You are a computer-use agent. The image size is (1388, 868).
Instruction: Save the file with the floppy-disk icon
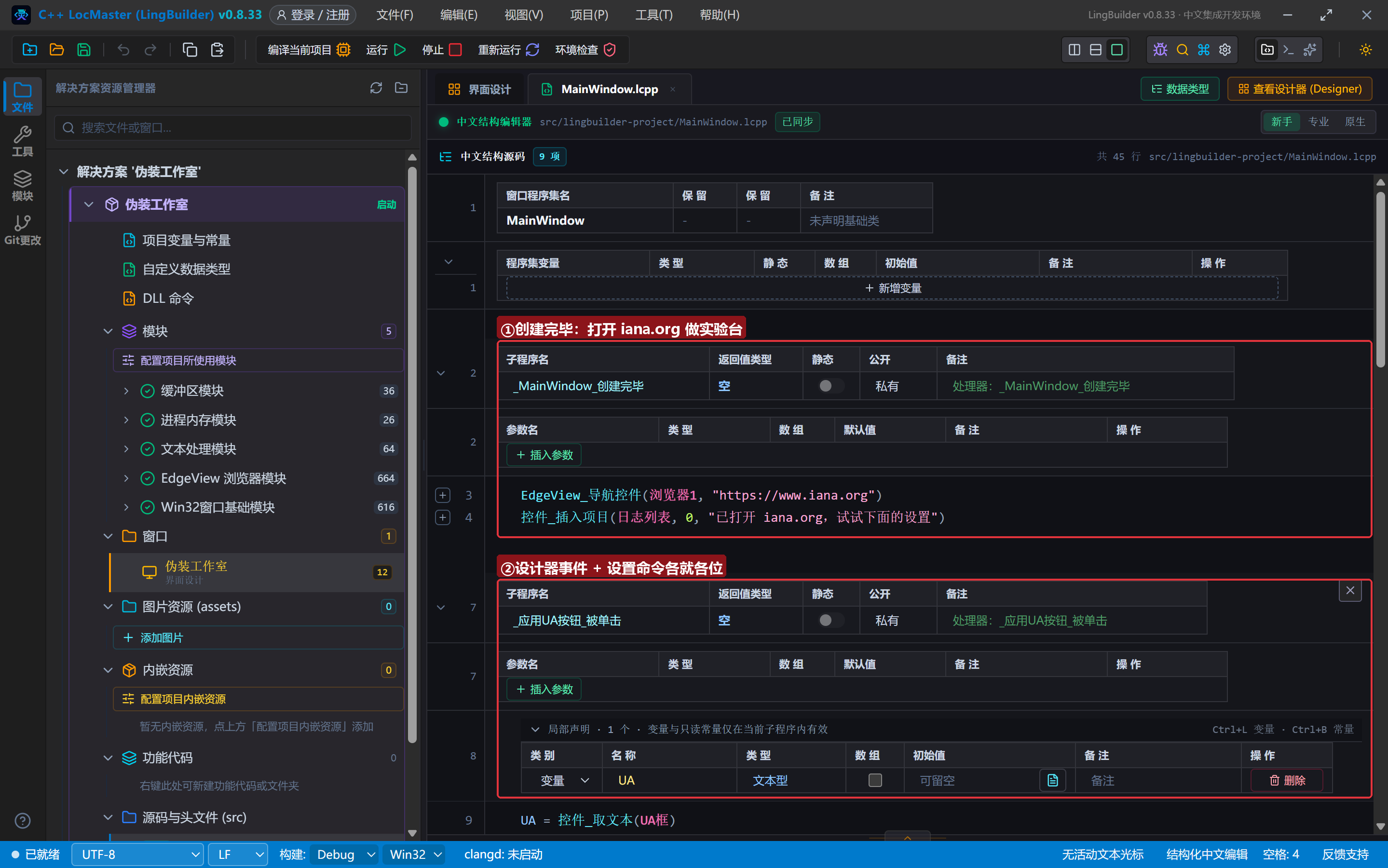[x=84, y=49]
